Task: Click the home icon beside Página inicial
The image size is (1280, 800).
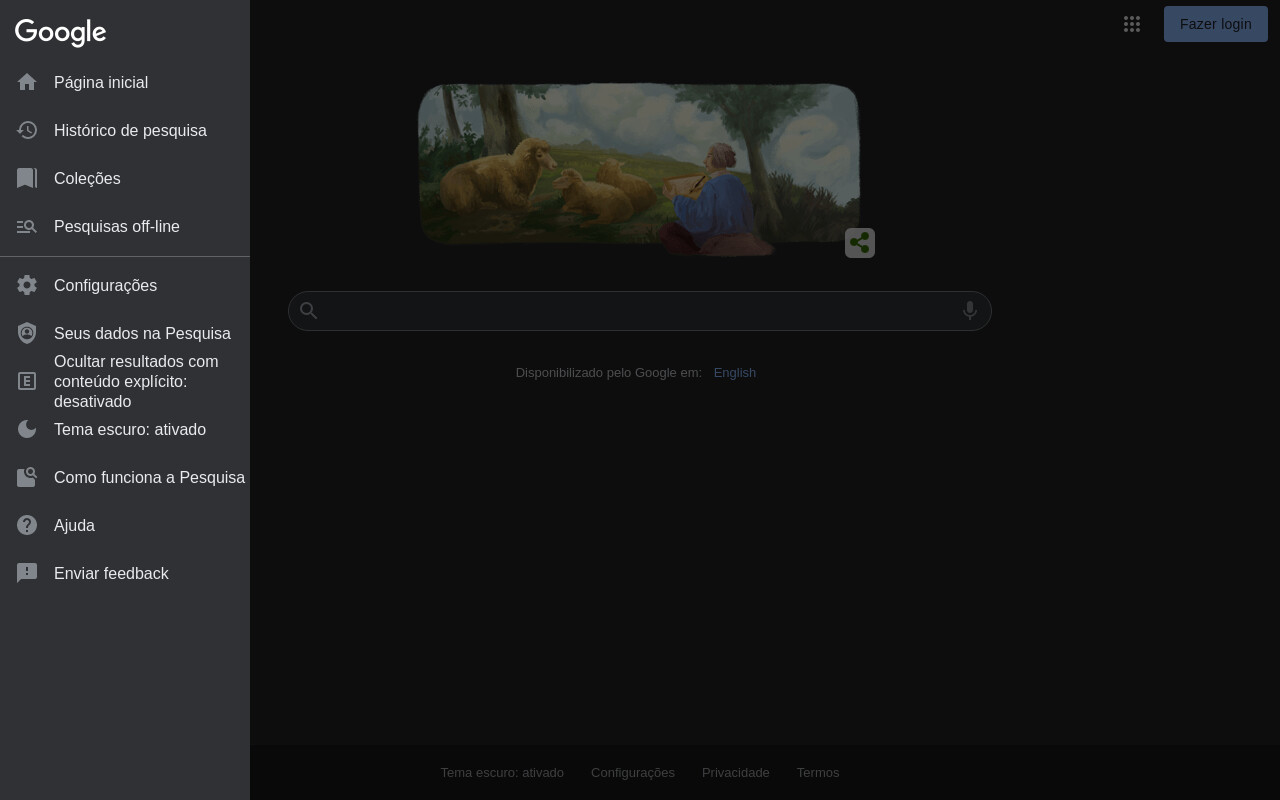Action: [27, 82]
